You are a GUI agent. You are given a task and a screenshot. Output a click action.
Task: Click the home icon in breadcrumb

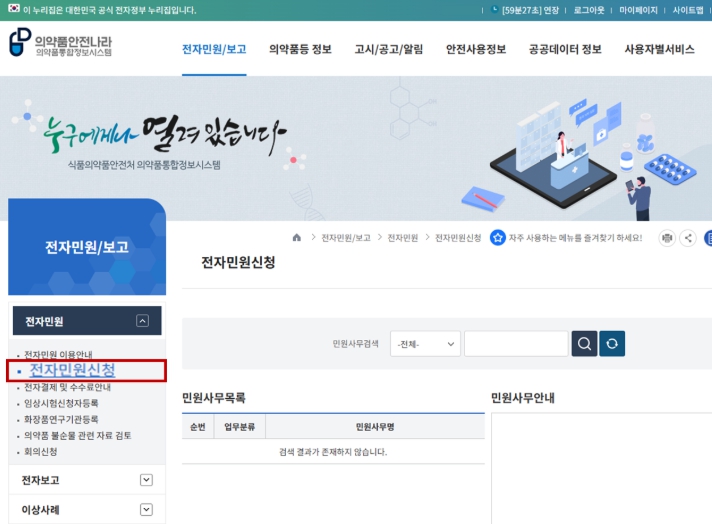pos(296,238)
